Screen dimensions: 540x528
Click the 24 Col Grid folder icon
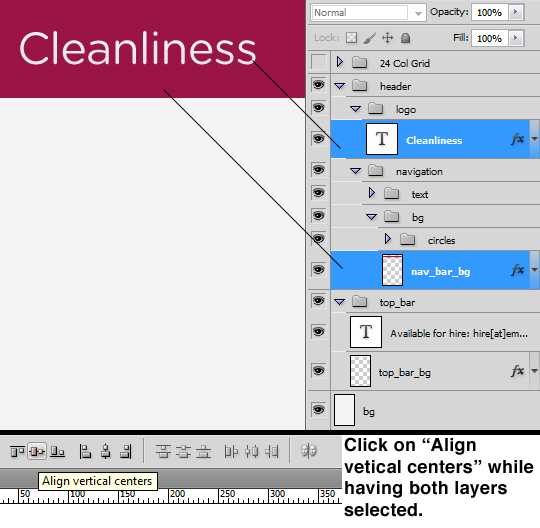pyautogui.click(x=360, y=63)
